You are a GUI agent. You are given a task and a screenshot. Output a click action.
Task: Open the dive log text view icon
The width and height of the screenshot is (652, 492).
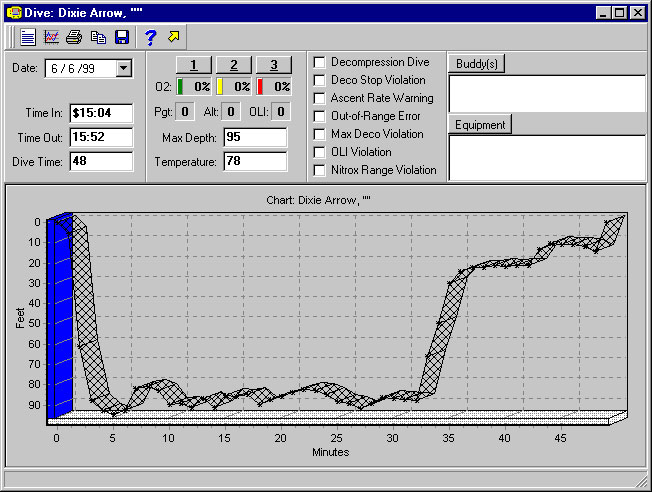coord(28,37)
